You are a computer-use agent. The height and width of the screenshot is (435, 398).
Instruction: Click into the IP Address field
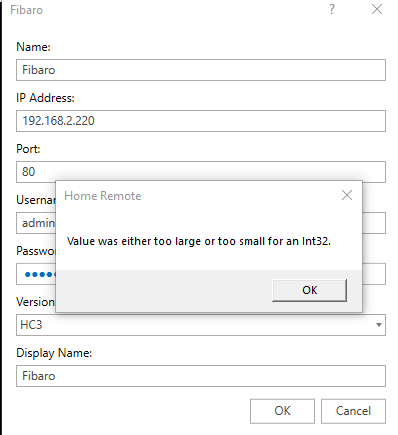(201, 121)
